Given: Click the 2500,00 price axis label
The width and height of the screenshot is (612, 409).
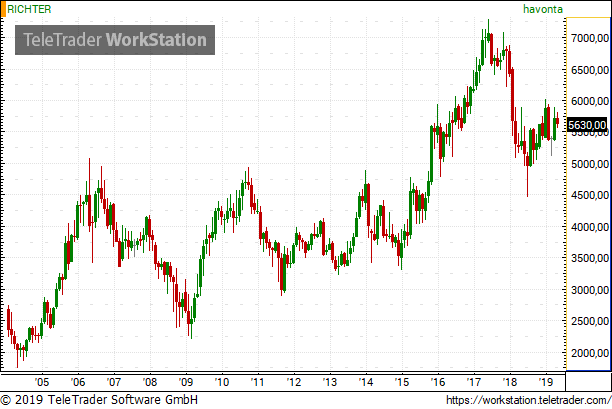Looking at the screenshot, I should point(590,321).
